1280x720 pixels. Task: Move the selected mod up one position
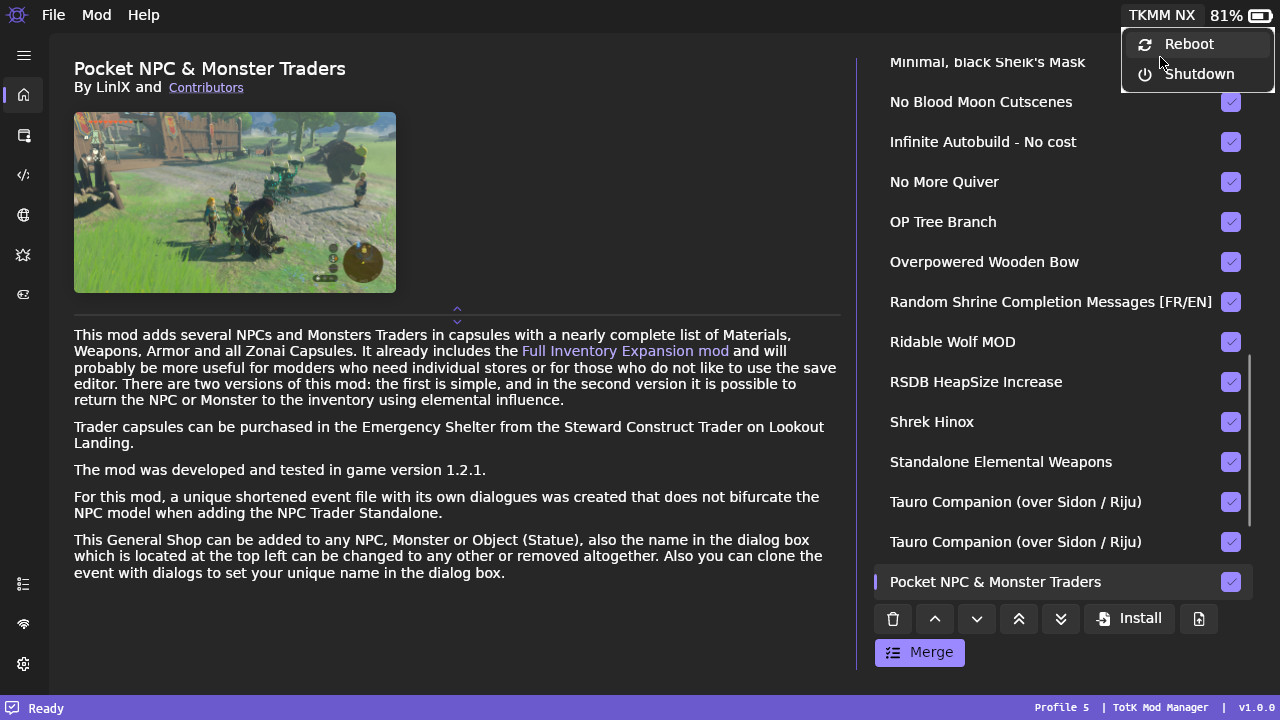pos(934,618)
